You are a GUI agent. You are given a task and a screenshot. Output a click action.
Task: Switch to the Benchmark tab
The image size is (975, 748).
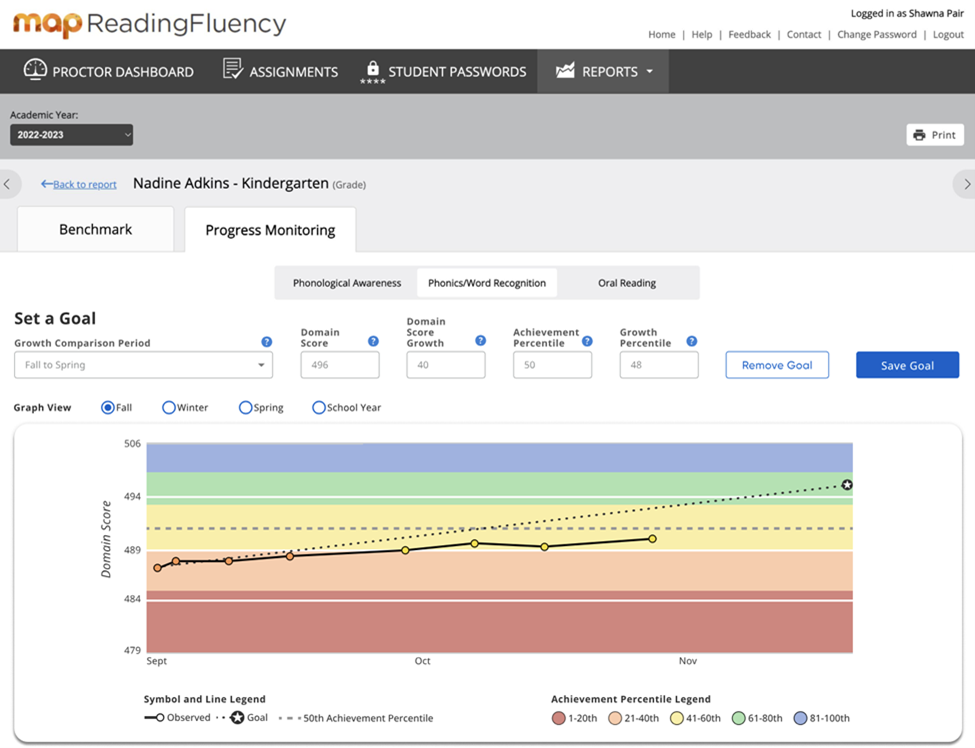95,229
